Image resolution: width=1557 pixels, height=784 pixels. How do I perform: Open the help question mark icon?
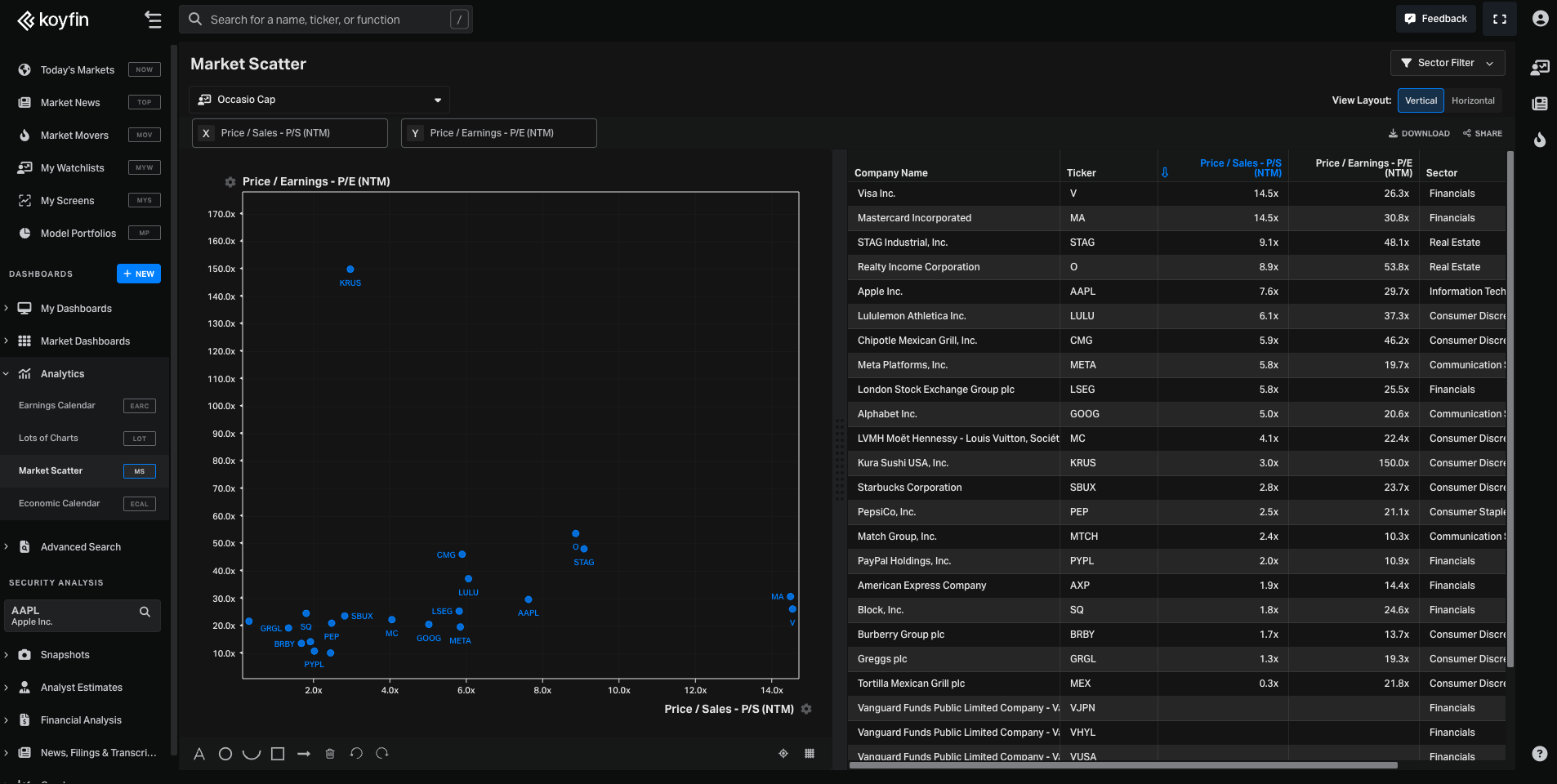[x=1540, y=754]
